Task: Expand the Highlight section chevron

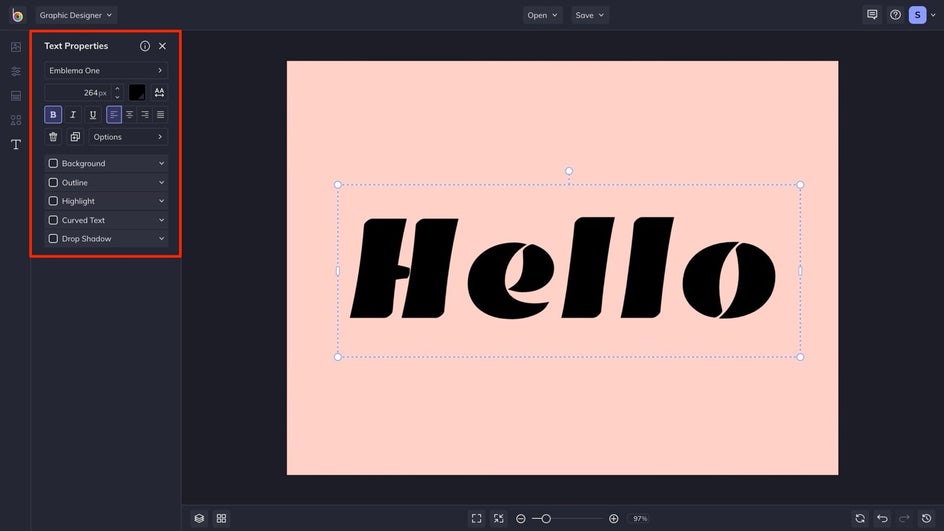Action: pyautogui.click(x=161, y=201)
